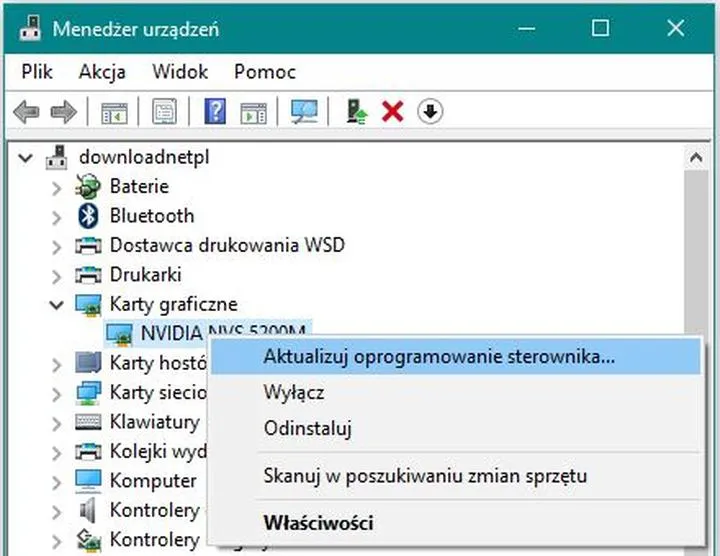The image size is (720, 556).
Task: Open the blue question mark help icon
Action: [x=215, y=111]
